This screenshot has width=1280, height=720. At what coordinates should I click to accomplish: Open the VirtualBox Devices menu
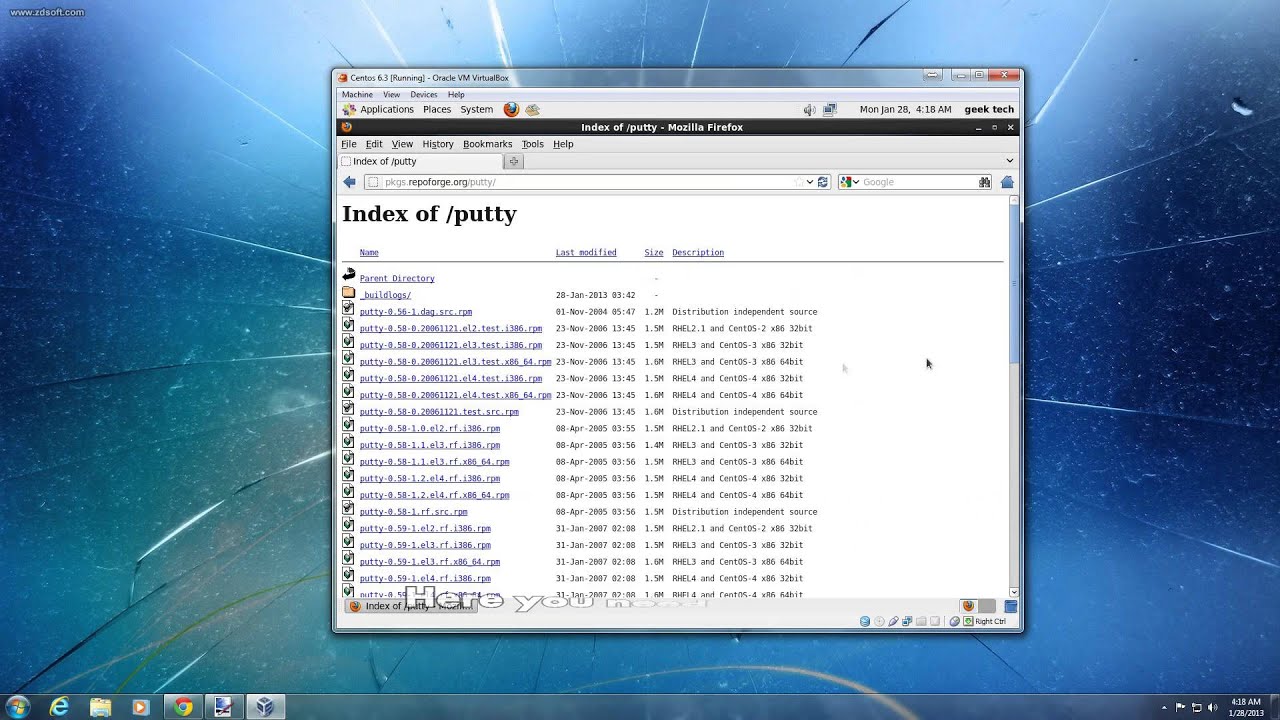(x=423, y=95)
